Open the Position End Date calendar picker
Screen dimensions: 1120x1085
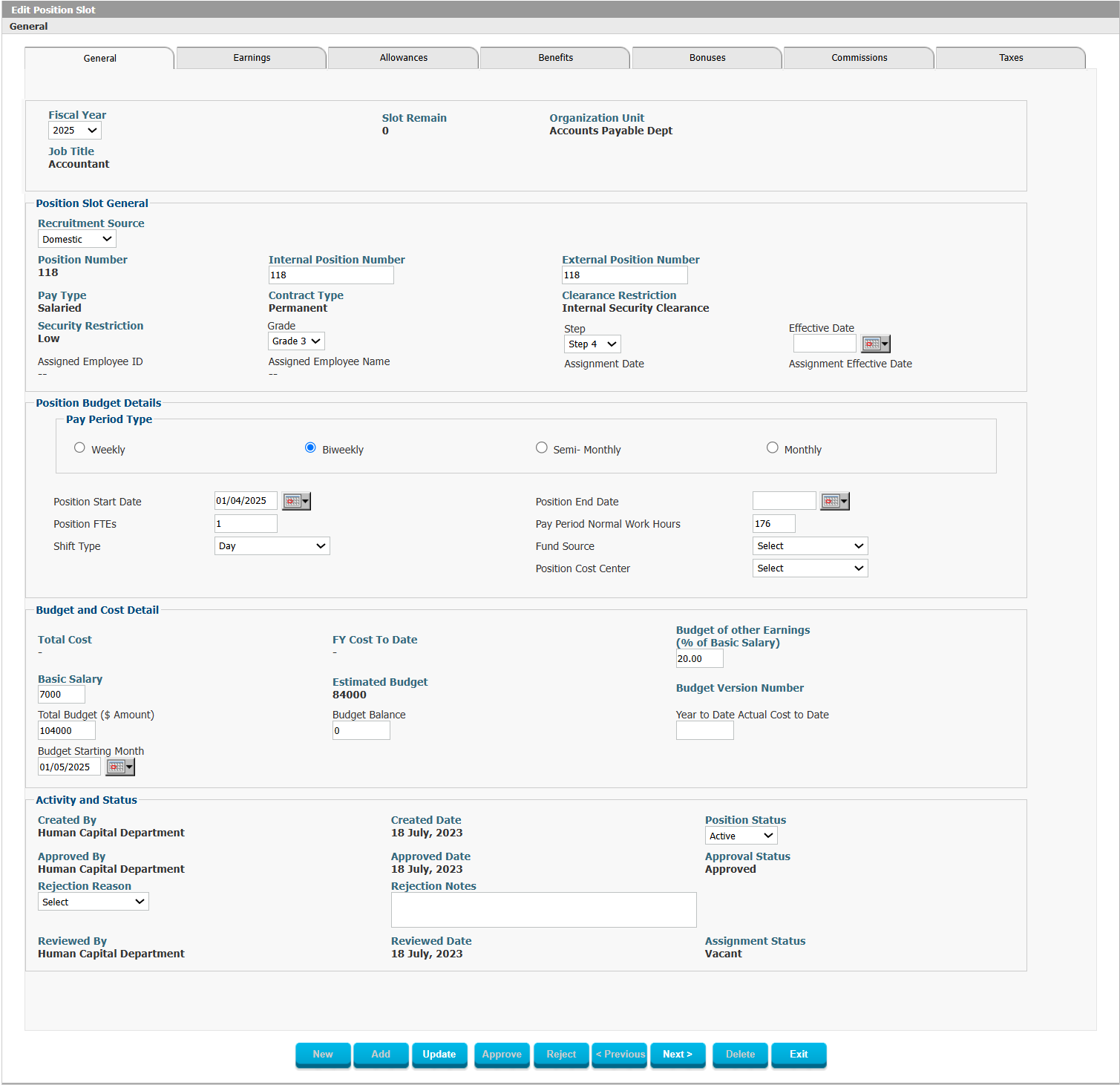tap(834, 501)
